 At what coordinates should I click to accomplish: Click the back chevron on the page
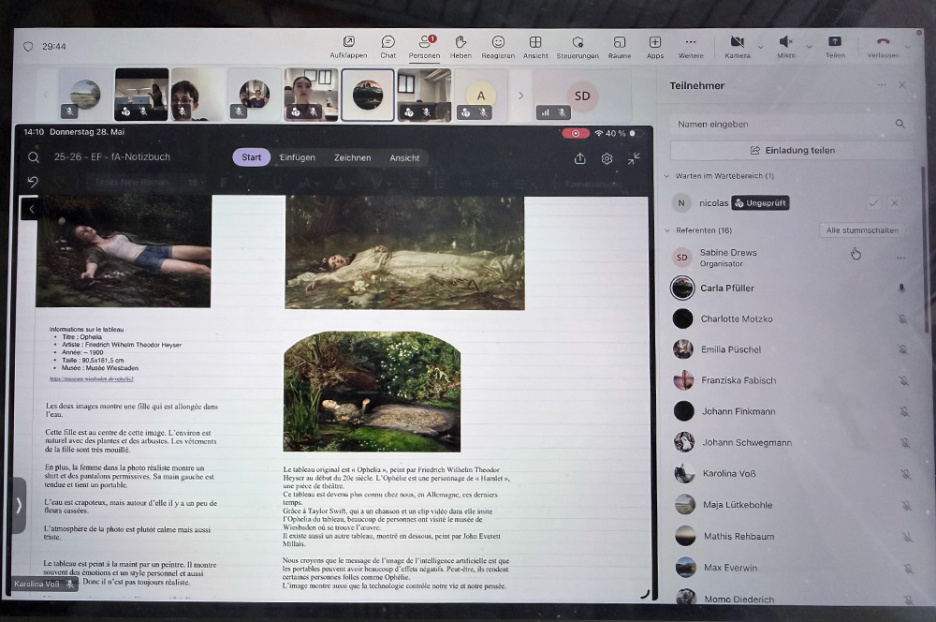coord(30,208)
